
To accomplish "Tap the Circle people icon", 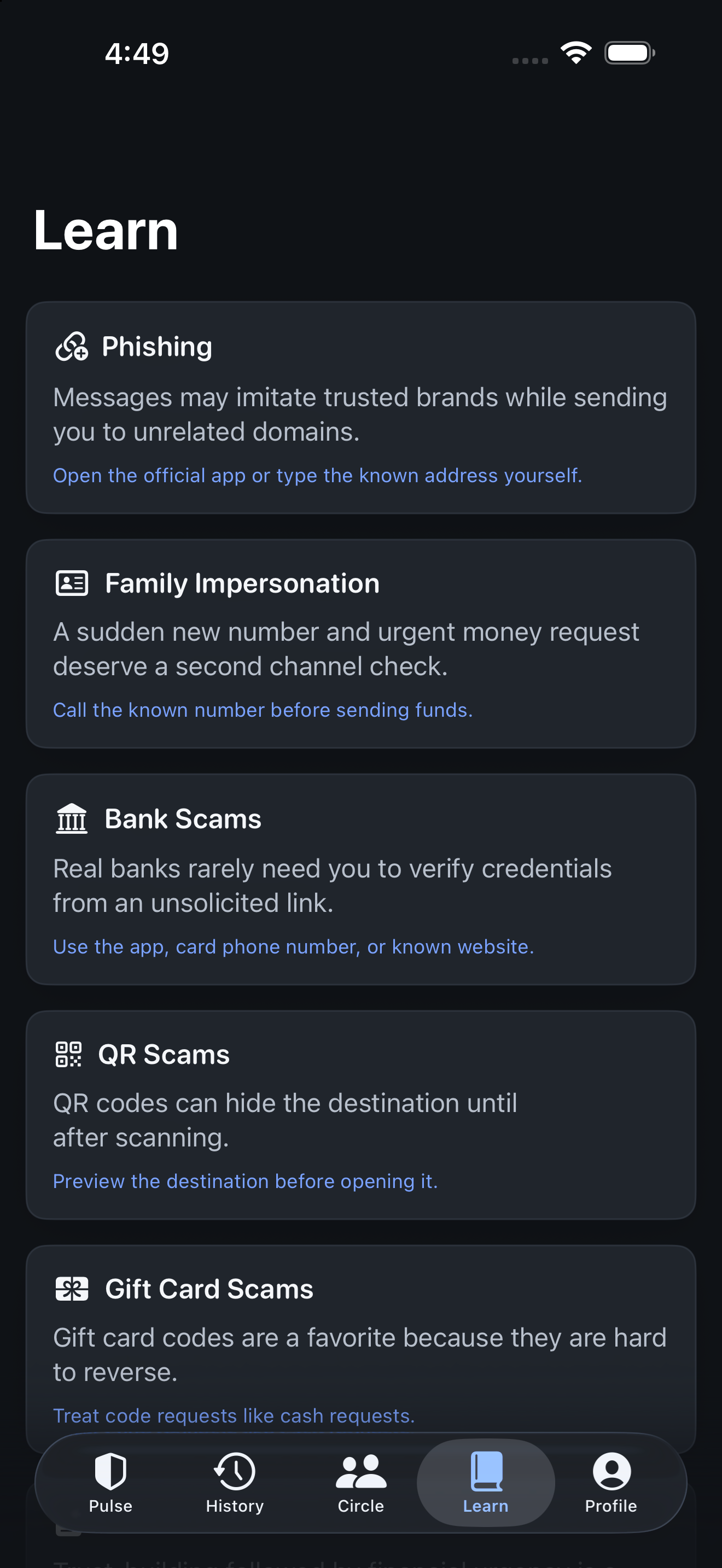I will pos(361,1471).
